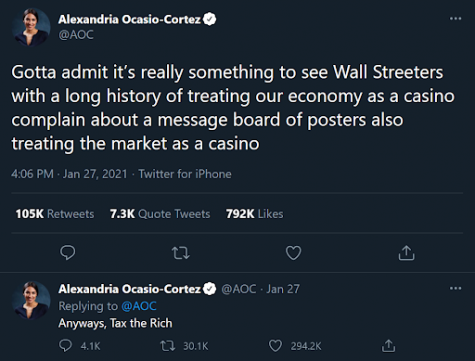Open more options menu on main tweet
Image resolution: width=475 pixels, height=361 pixels.
(456, 18)
